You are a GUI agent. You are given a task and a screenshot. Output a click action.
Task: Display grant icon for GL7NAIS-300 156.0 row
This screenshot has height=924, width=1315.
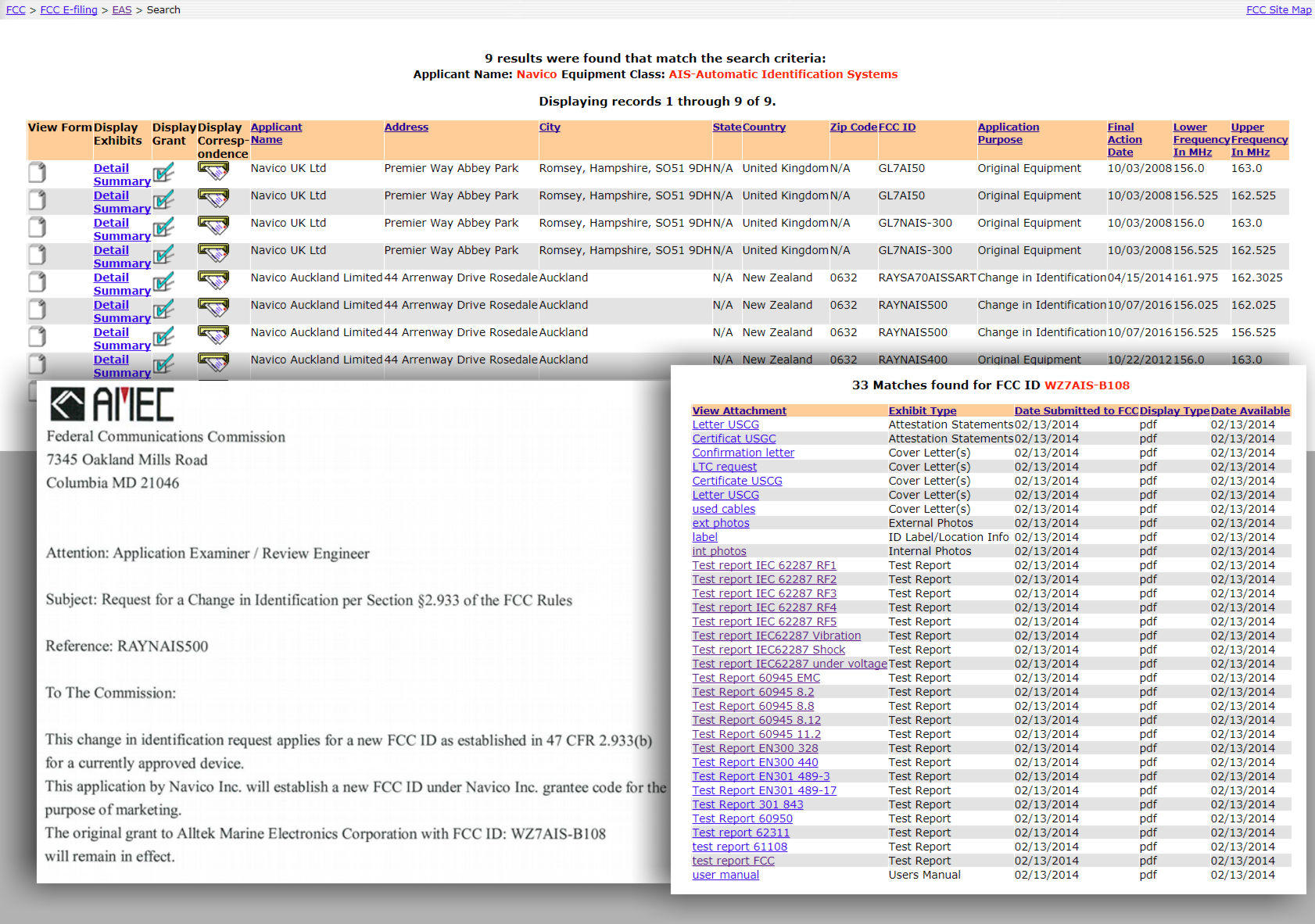[x=163, y=227]
